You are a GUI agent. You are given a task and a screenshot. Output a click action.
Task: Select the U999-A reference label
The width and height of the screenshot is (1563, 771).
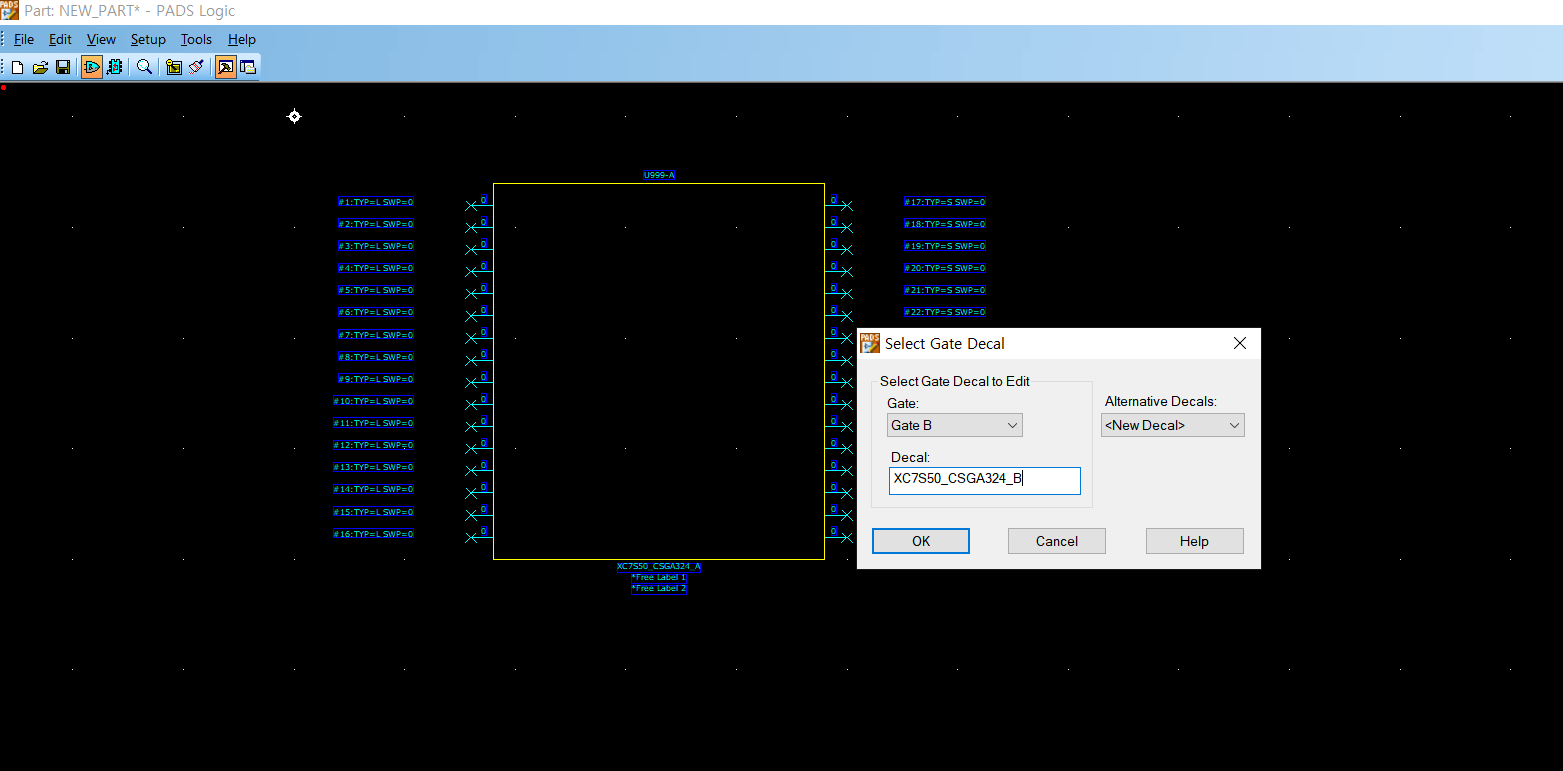(x=659, y=175)
